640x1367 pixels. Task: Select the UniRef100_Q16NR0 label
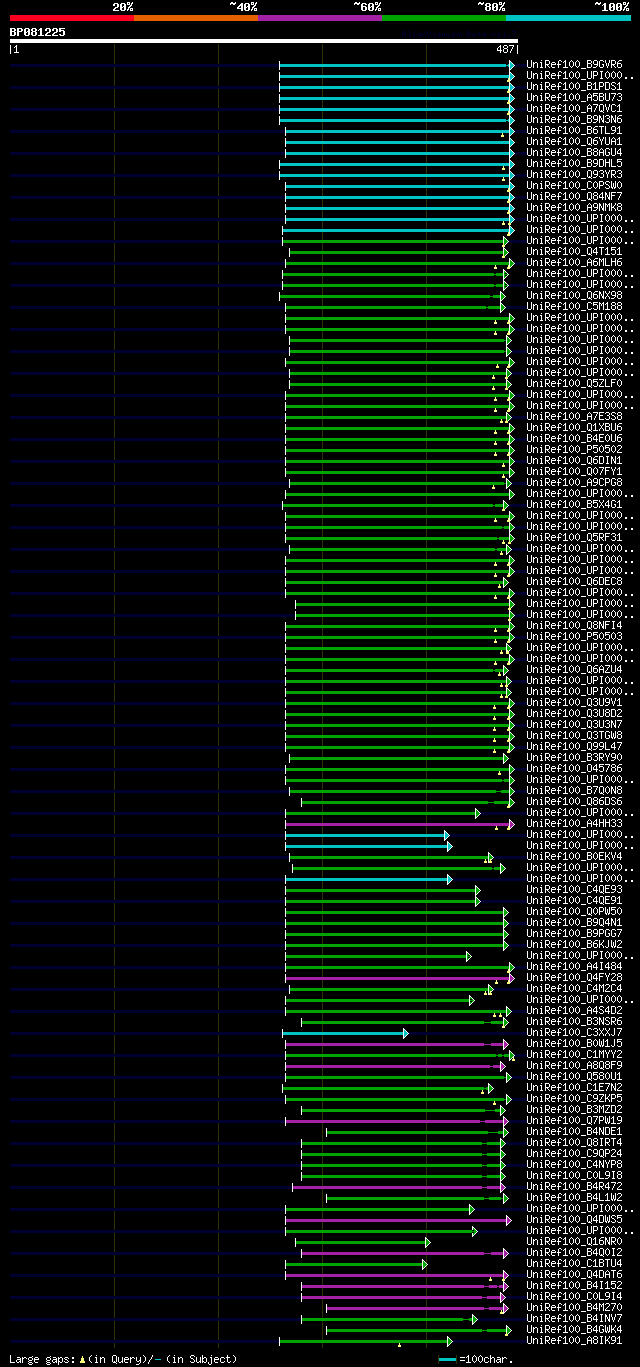tap(573, 1241)
